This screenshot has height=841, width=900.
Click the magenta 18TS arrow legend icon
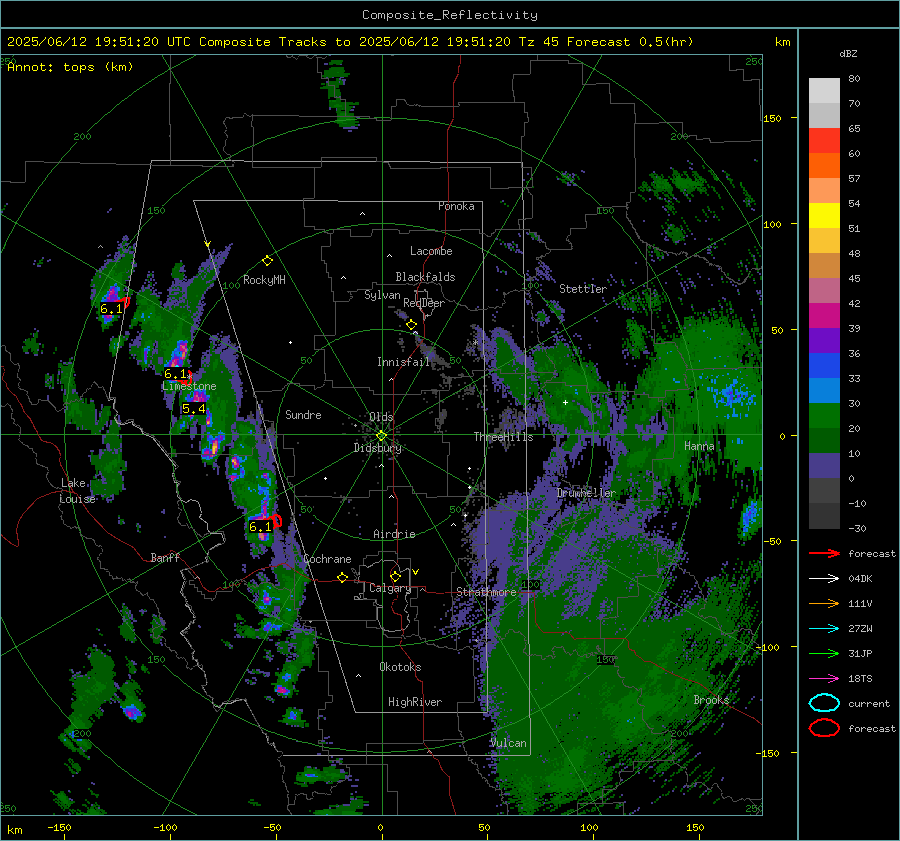pos(824,679)
